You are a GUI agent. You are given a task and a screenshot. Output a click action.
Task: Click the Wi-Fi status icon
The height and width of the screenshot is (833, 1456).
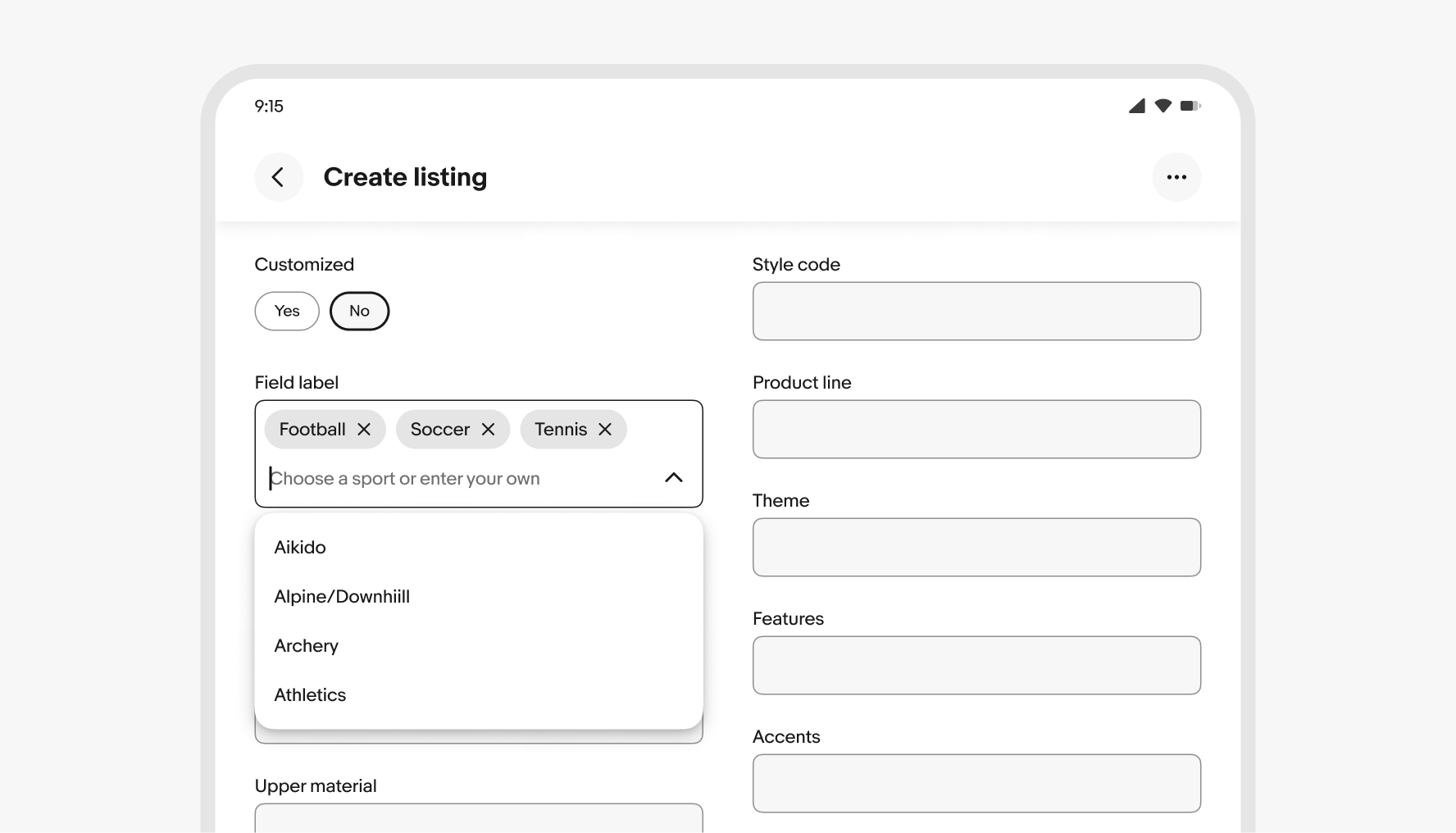tap(1163, 106)
